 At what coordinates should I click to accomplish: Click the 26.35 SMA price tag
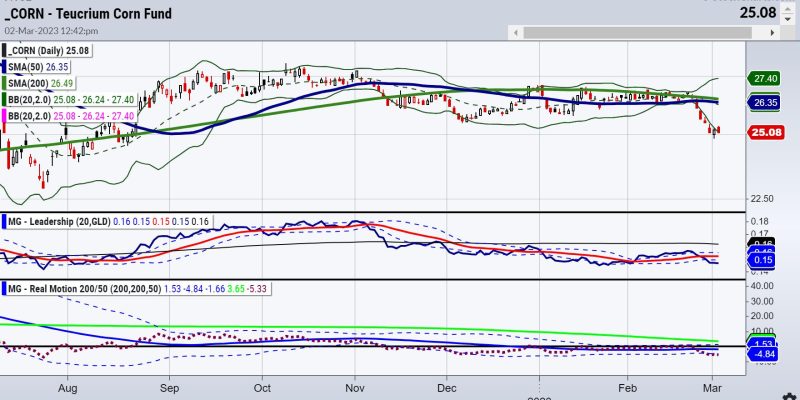point(763,101)
